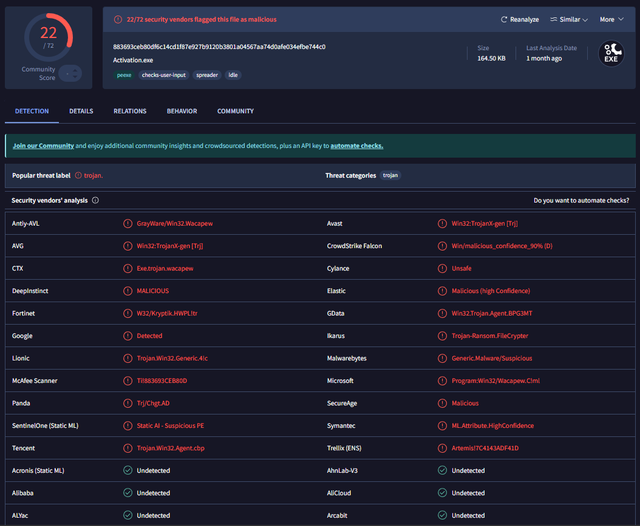Click the EXE file type icon
The height and width of the screenshot is (526, 640).
click(x=611, y=53)
